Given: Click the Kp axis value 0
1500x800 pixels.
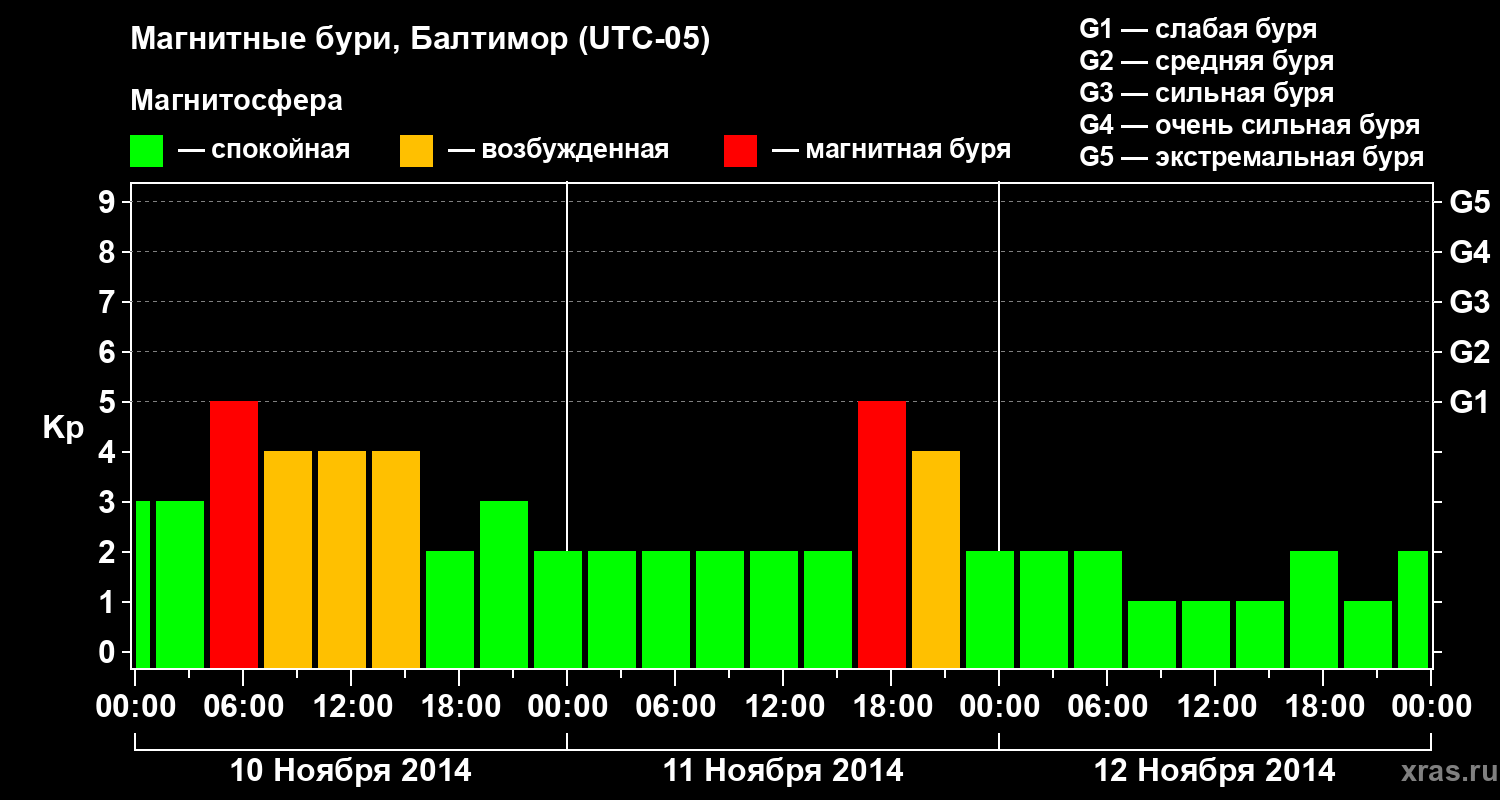Looking at the screenshot, I should pyautogui.click(x=109, y=652).
